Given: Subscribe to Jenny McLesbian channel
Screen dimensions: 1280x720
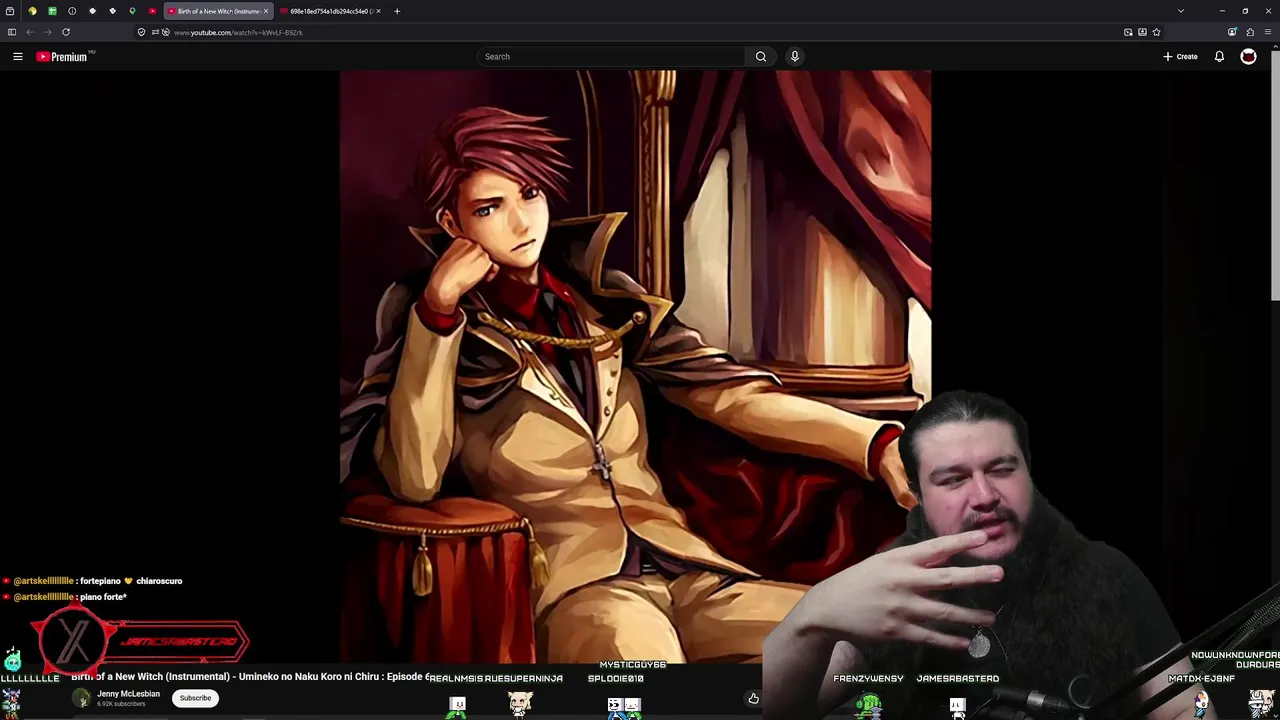Looking at the screenshot, I should click(195, 698).
